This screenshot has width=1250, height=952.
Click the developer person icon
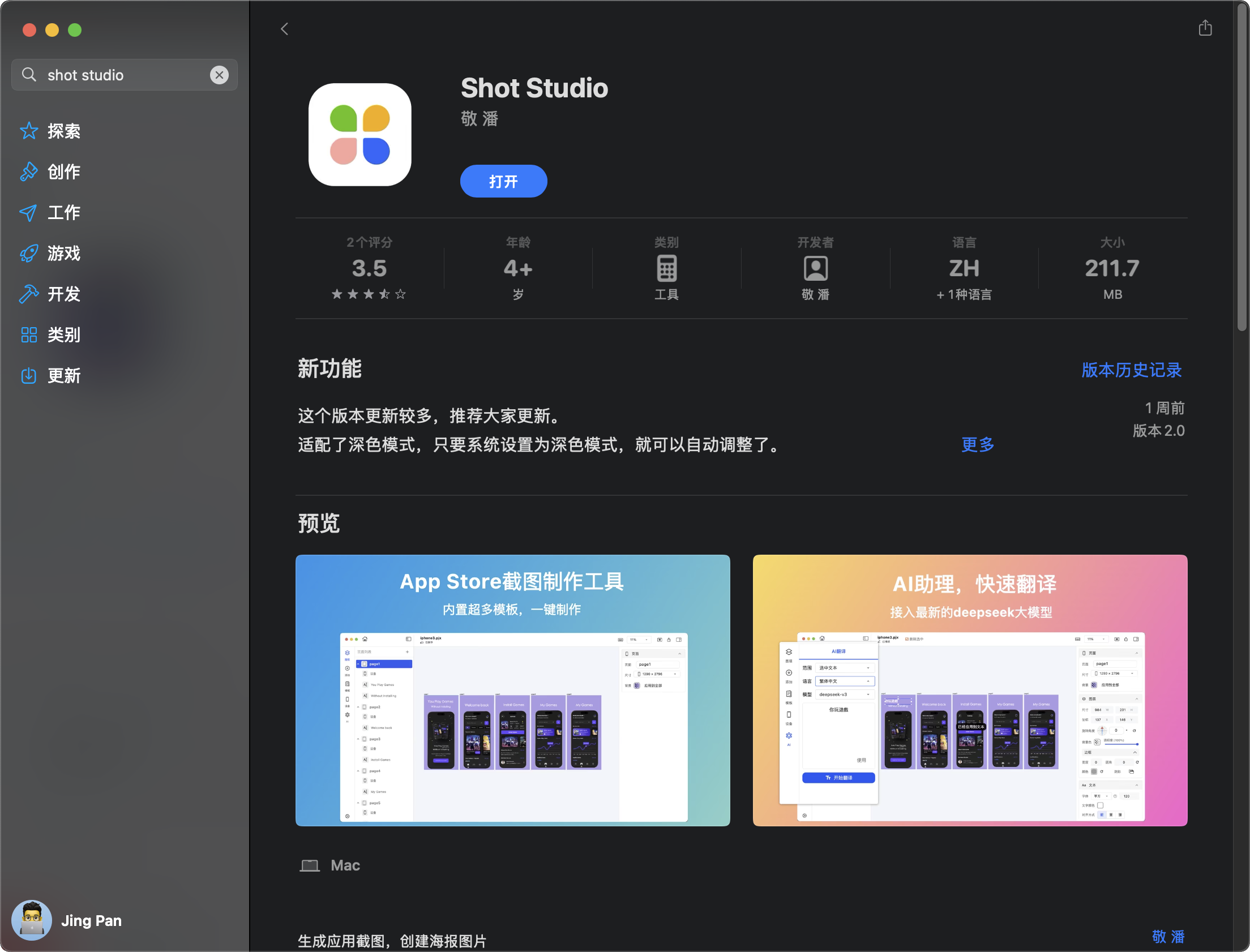[x=815, y=269]
